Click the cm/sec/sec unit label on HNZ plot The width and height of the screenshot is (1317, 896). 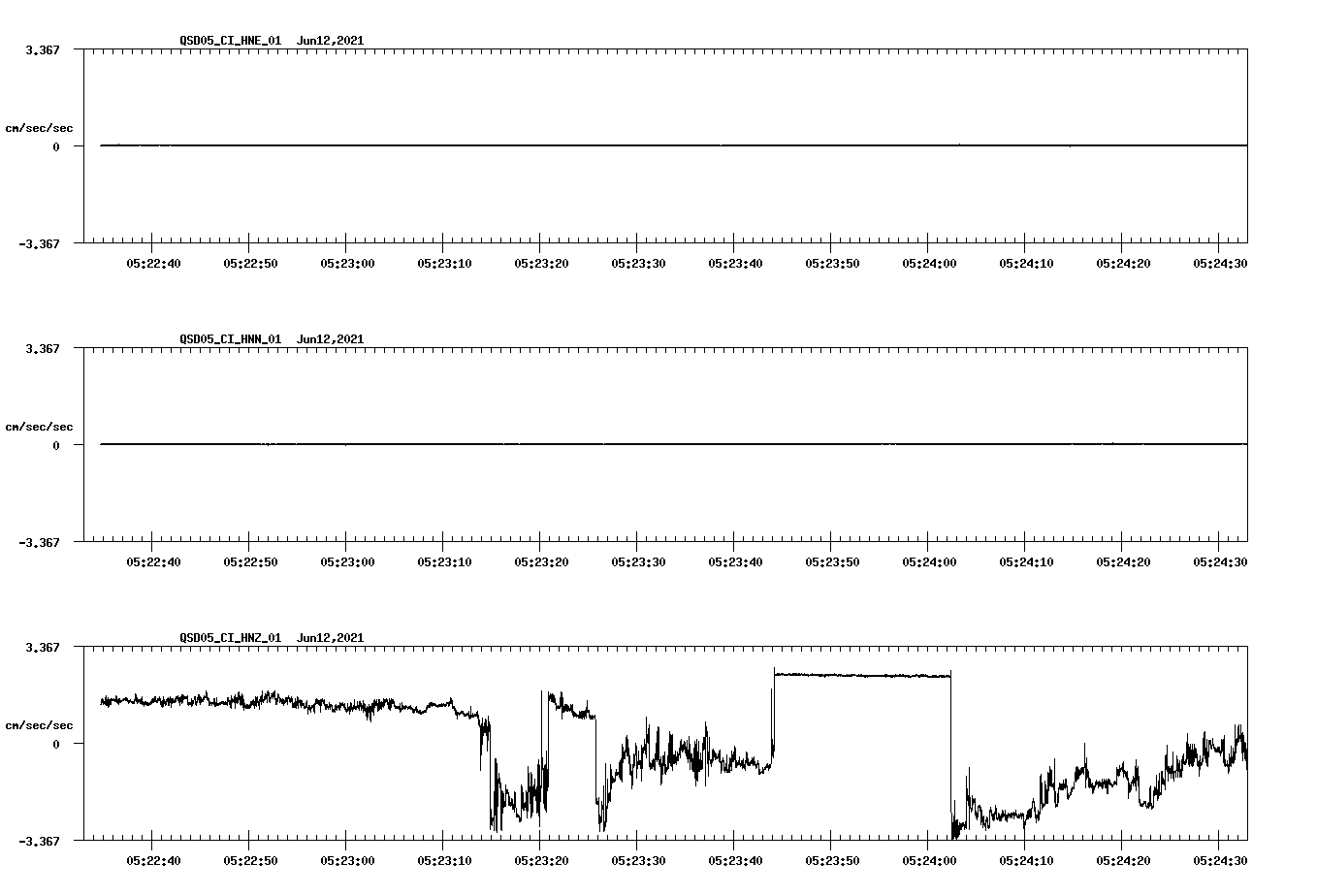[39, 725]
